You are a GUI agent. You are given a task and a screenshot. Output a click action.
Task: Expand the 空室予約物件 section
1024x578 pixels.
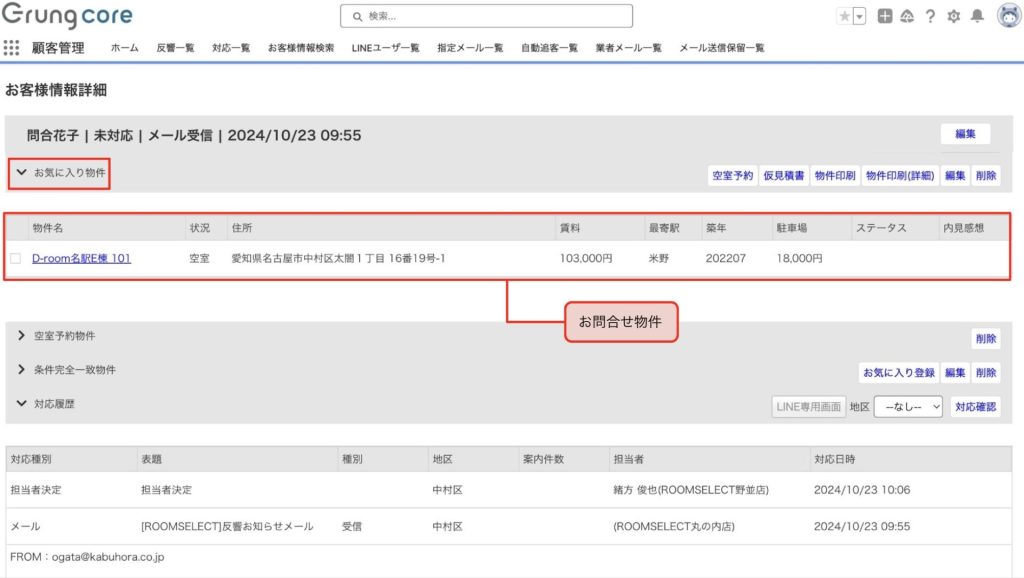[21, 336]
